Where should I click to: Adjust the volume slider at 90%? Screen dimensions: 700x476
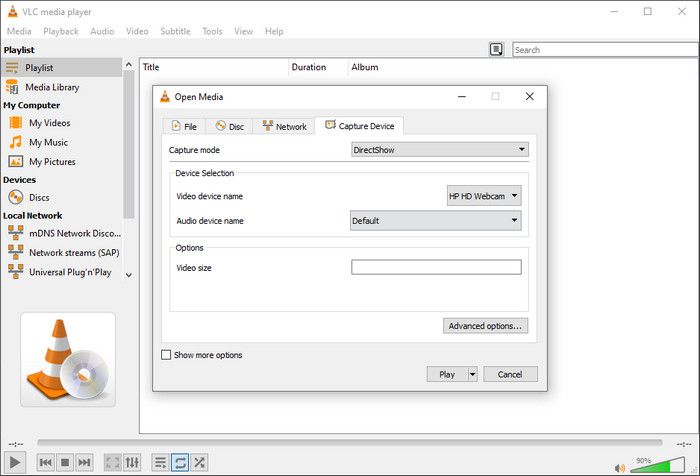pos(657,465)
